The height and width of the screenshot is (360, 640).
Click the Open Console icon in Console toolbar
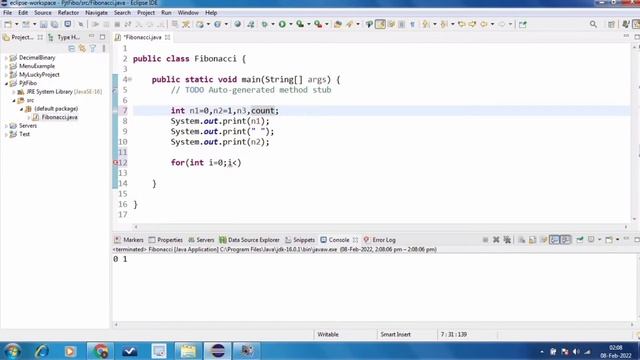coord(609,240)
